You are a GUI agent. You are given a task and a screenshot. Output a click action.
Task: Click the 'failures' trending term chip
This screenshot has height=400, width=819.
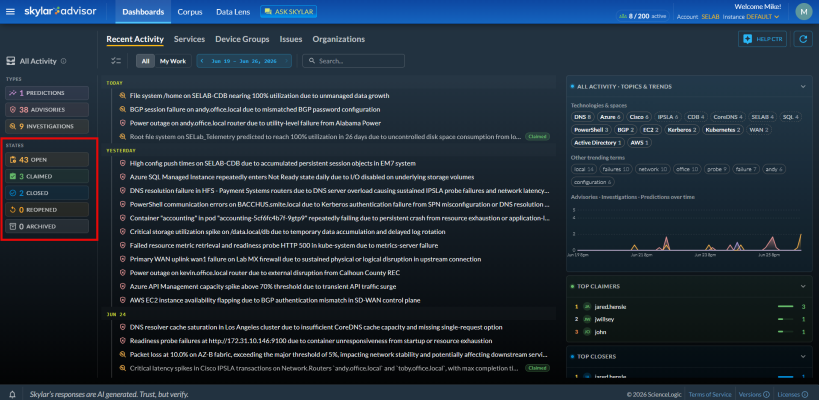point(616,169)
